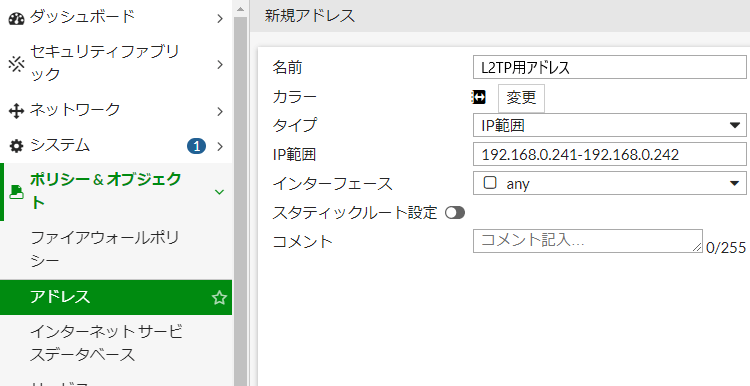Open ファイアウォールポリシー submenu
The height and width of the screenshot is (386, 750).
pyautogui.click(x=116, y=249)
